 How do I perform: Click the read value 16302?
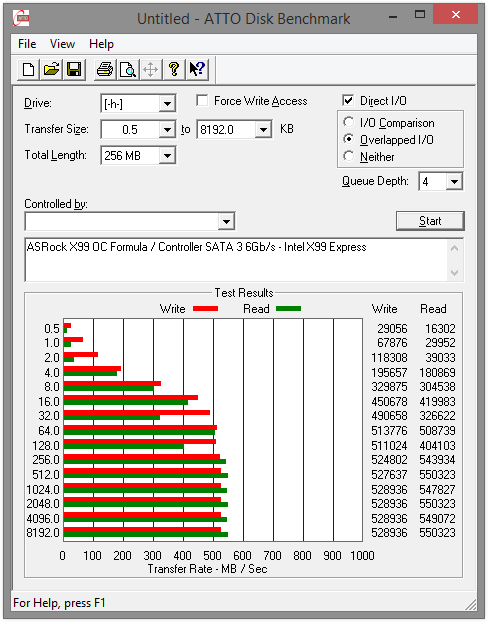pyautogui.click(x=440, y=329)
